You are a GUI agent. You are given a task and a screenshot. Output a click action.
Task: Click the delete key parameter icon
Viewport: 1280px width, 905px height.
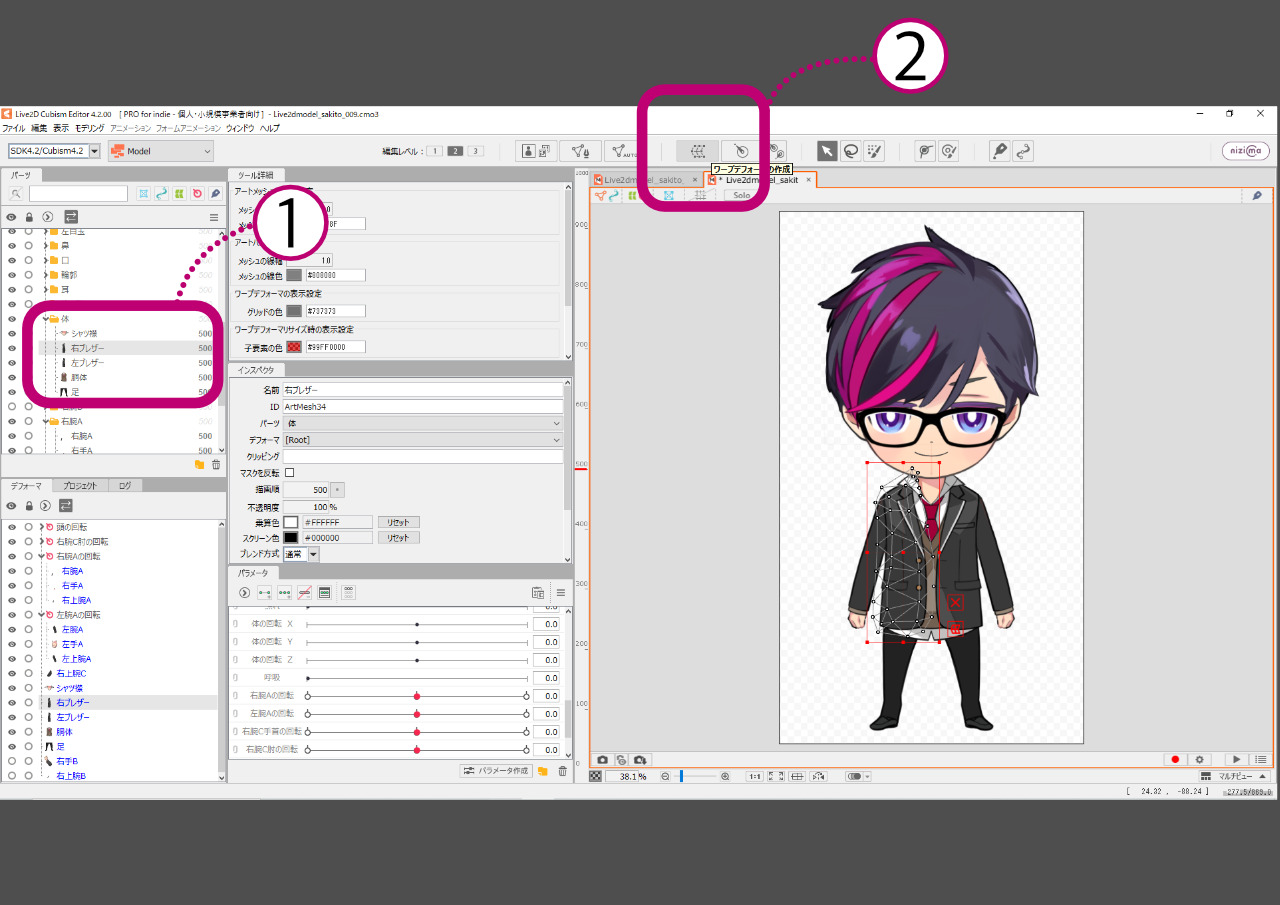tap(305, 592)
